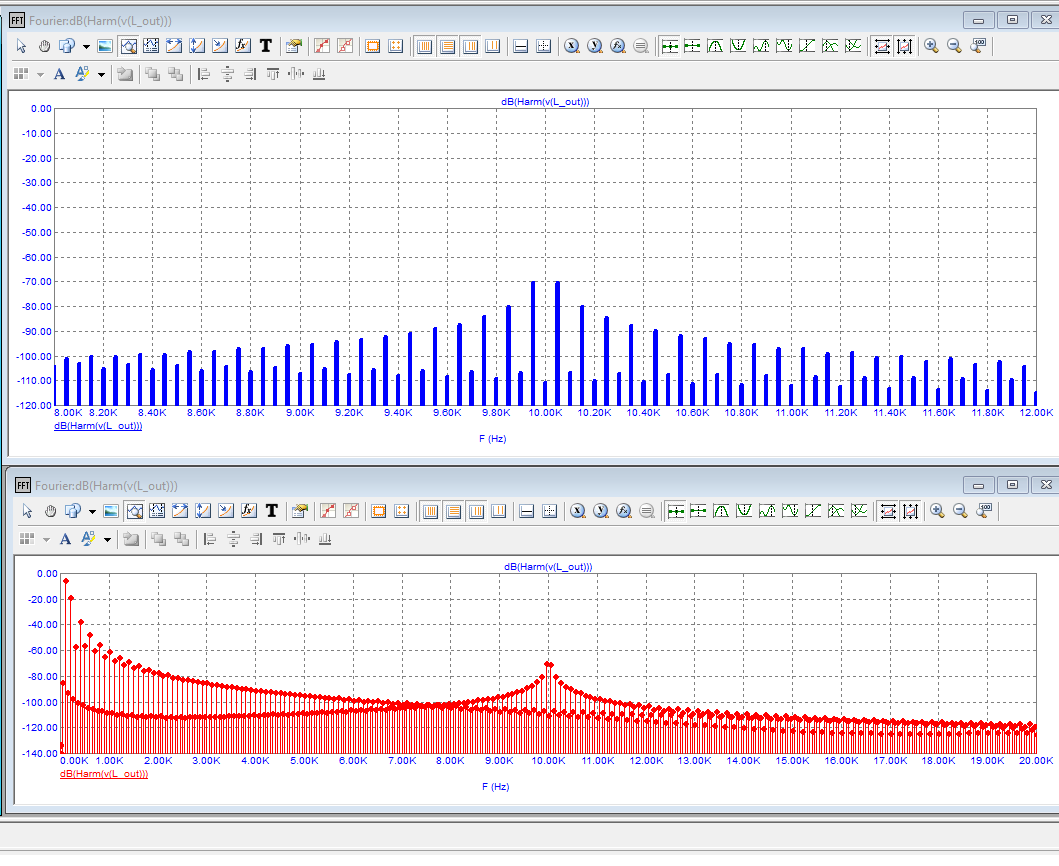Click the 10.00K frequency label in top plot

[x=545, y=413]
